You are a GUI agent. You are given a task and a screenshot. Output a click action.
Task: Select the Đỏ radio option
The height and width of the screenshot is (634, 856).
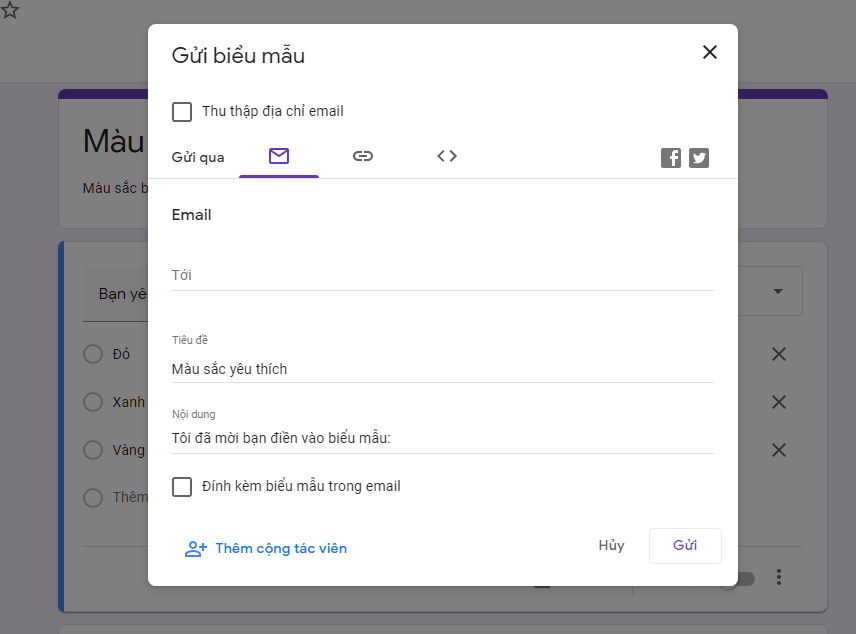click(x=93, y=354)
